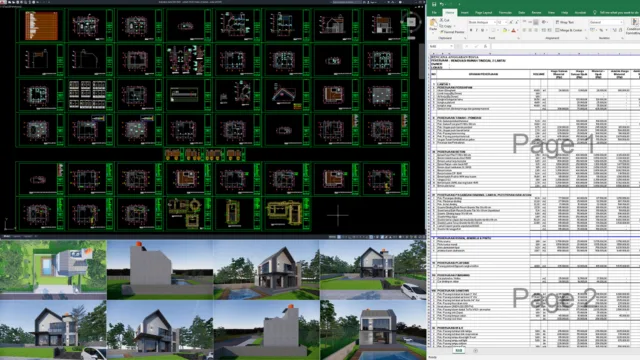Click the Borders icon in the Font group
The width and height of the screenshot is (640, 360).
(x=493, y=30)
